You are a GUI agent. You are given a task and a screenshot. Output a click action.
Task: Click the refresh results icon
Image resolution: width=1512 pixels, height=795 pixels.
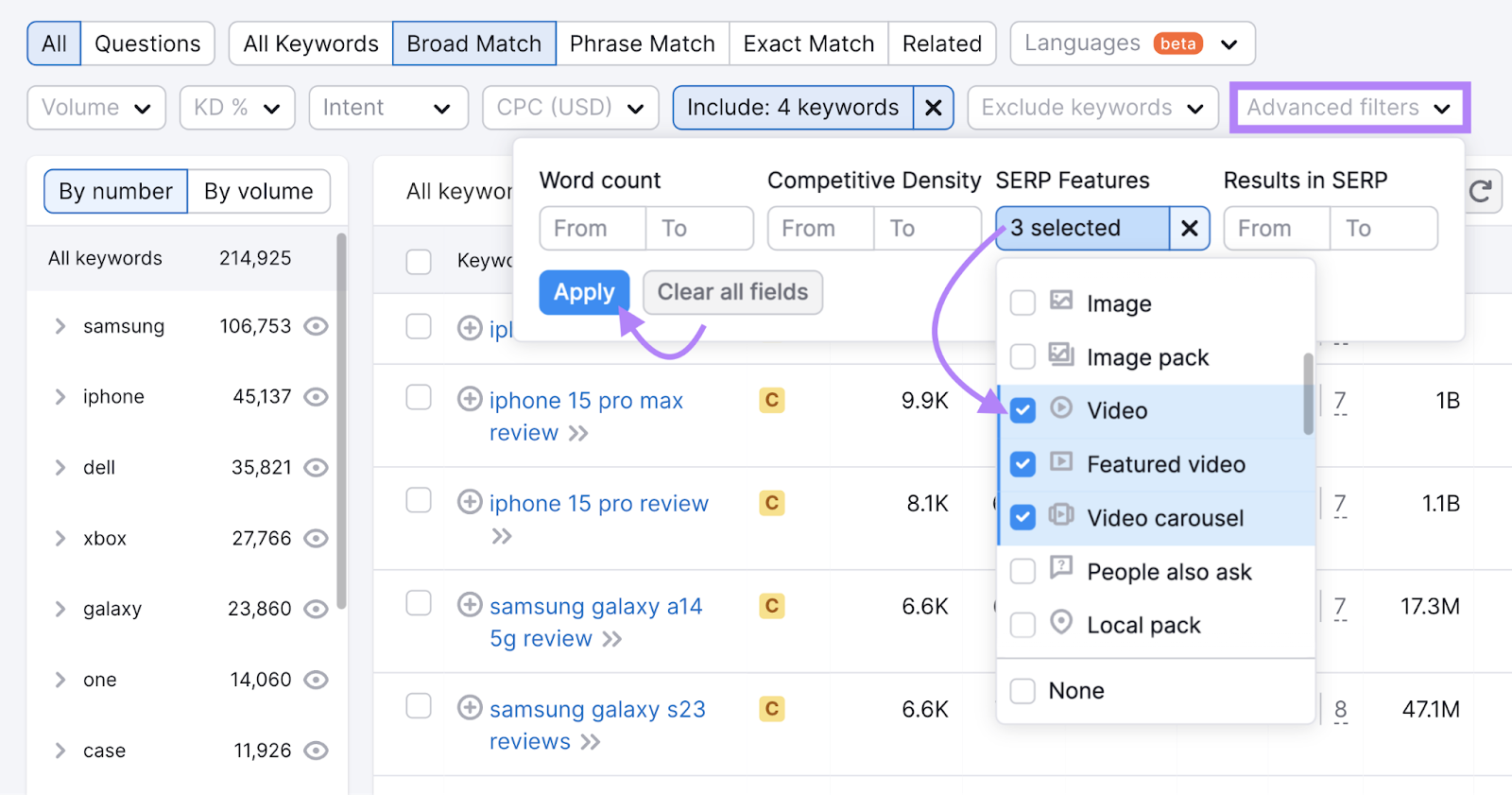1482,191
